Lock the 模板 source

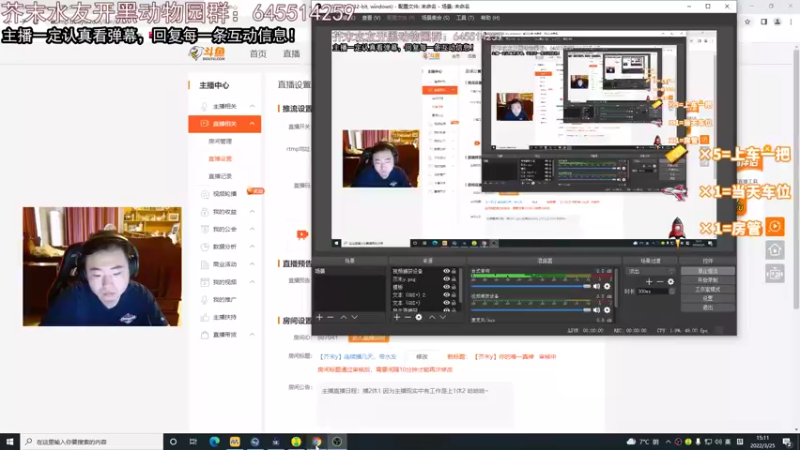pyautogui.click(x=454, y=287)
